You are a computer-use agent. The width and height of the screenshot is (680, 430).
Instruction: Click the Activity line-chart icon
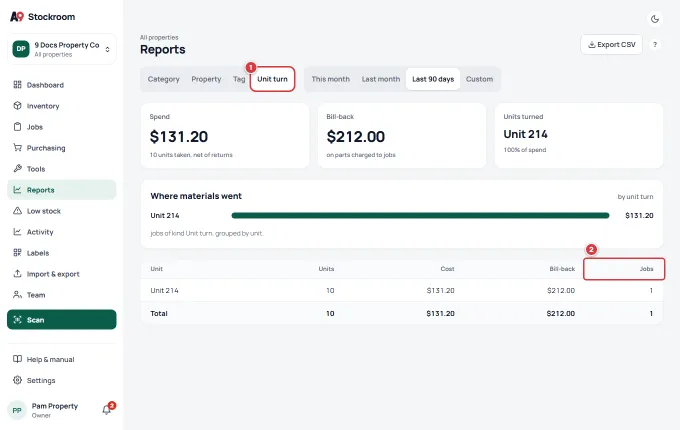(17, 232)
